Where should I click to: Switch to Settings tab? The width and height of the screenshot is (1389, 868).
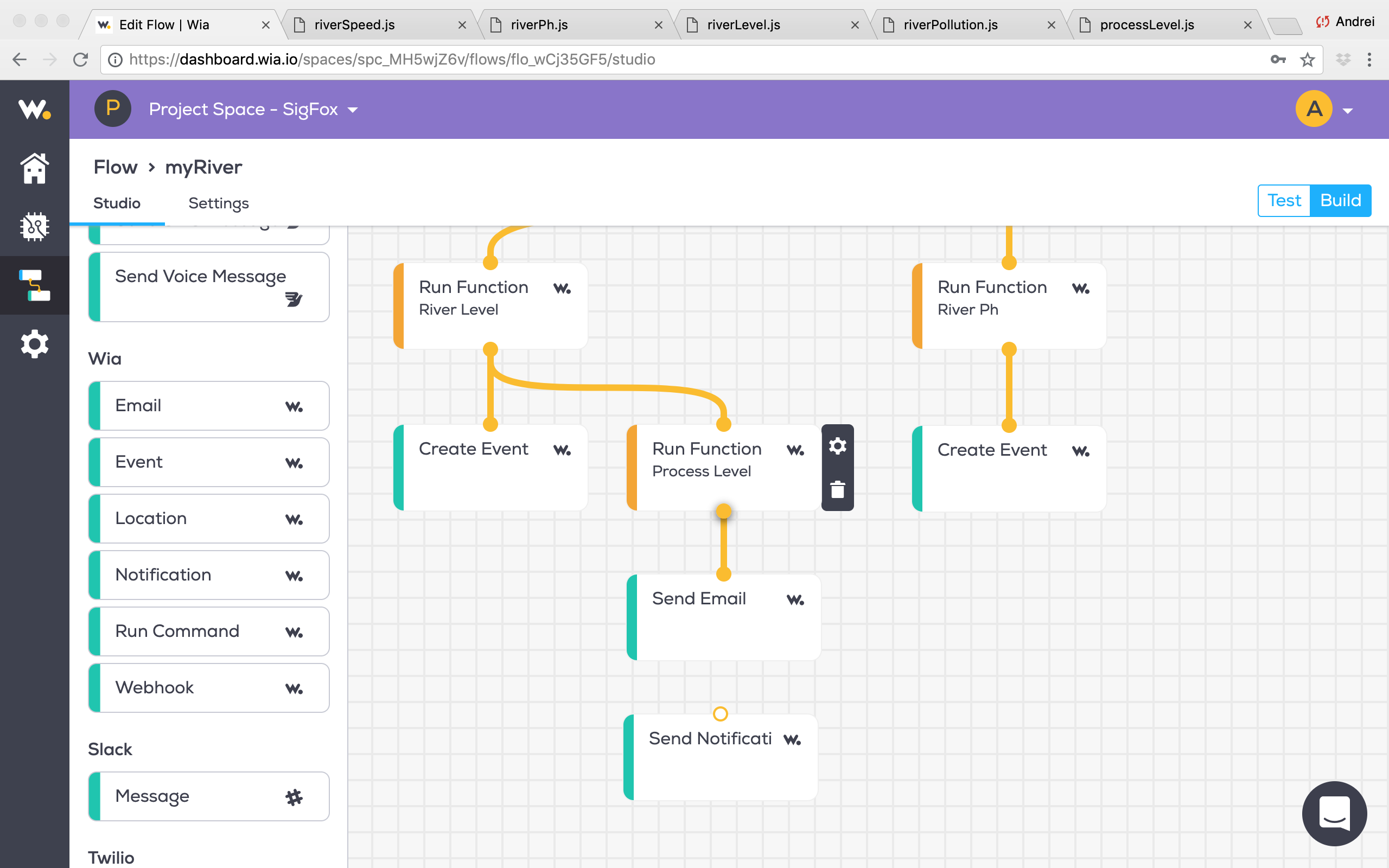coord(218,203)
